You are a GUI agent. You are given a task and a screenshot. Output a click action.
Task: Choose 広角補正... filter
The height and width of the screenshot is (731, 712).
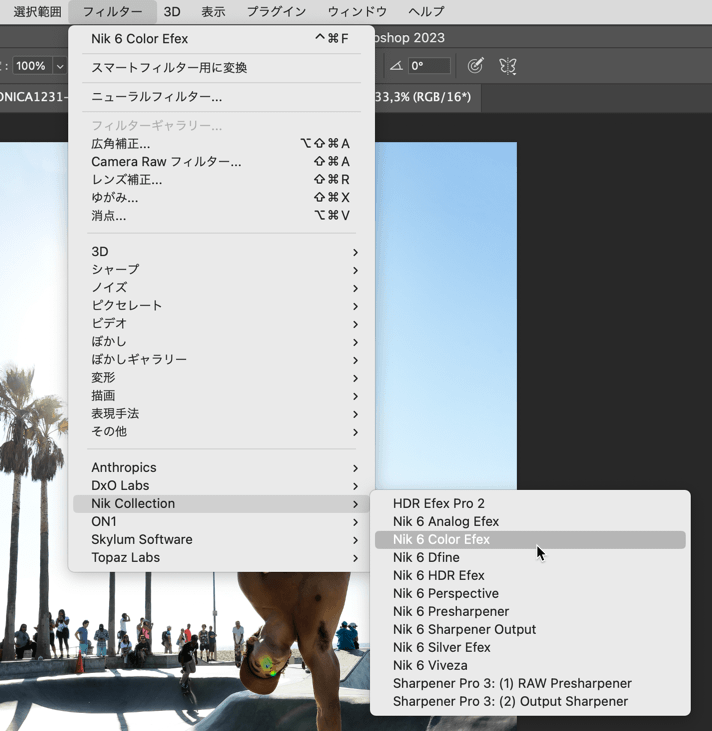tap(221, 144)
